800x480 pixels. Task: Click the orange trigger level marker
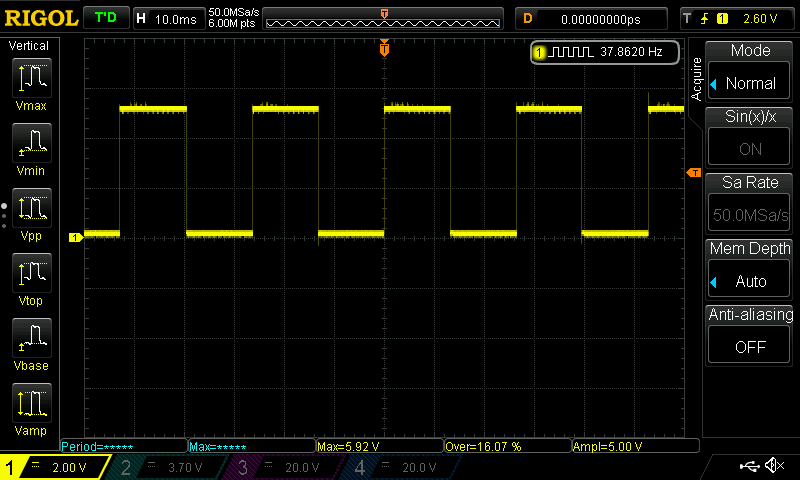click(x=693, y=174)
